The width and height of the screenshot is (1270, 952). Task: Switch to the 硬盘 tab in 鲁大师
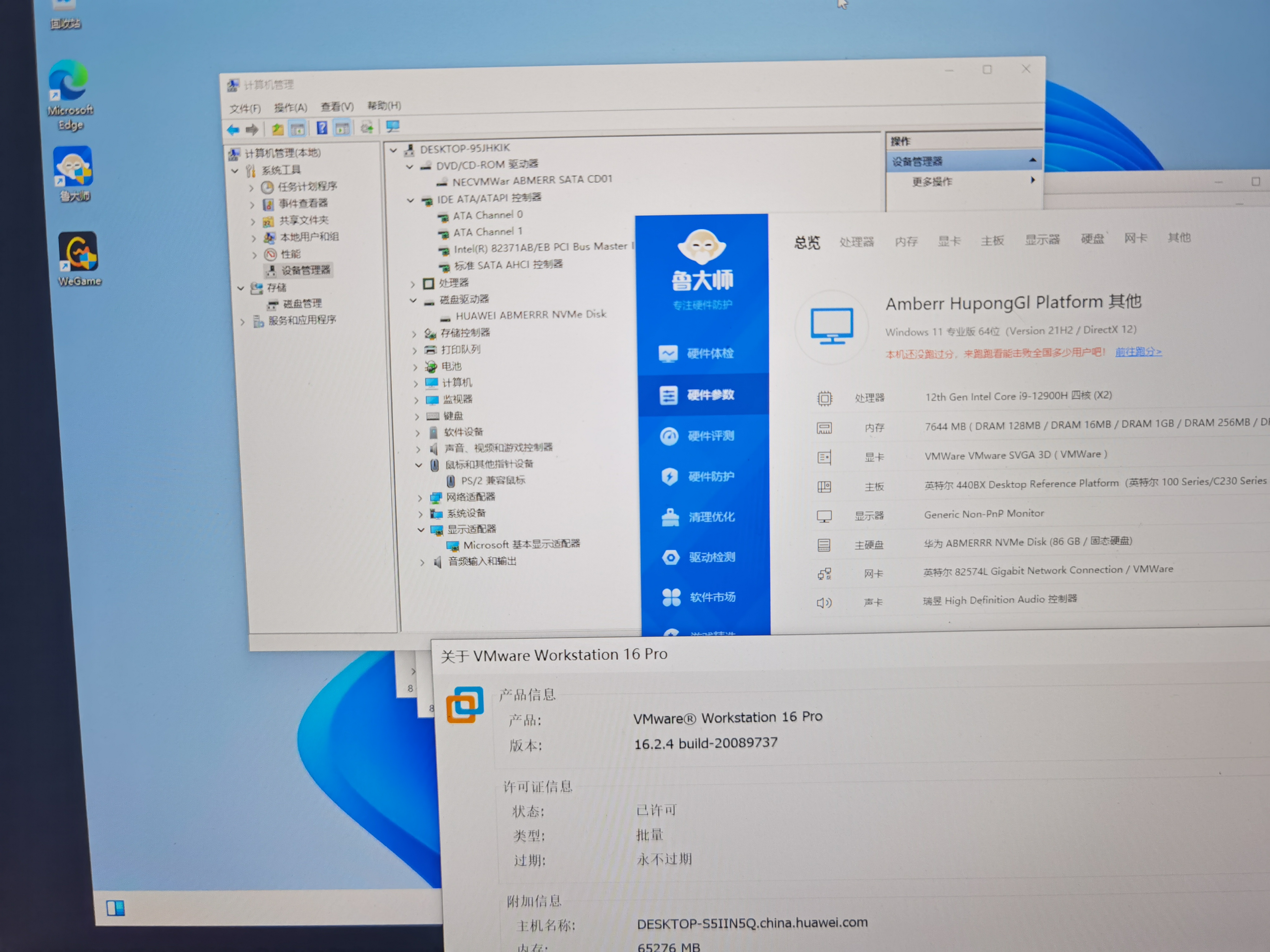coord(1092,238)
